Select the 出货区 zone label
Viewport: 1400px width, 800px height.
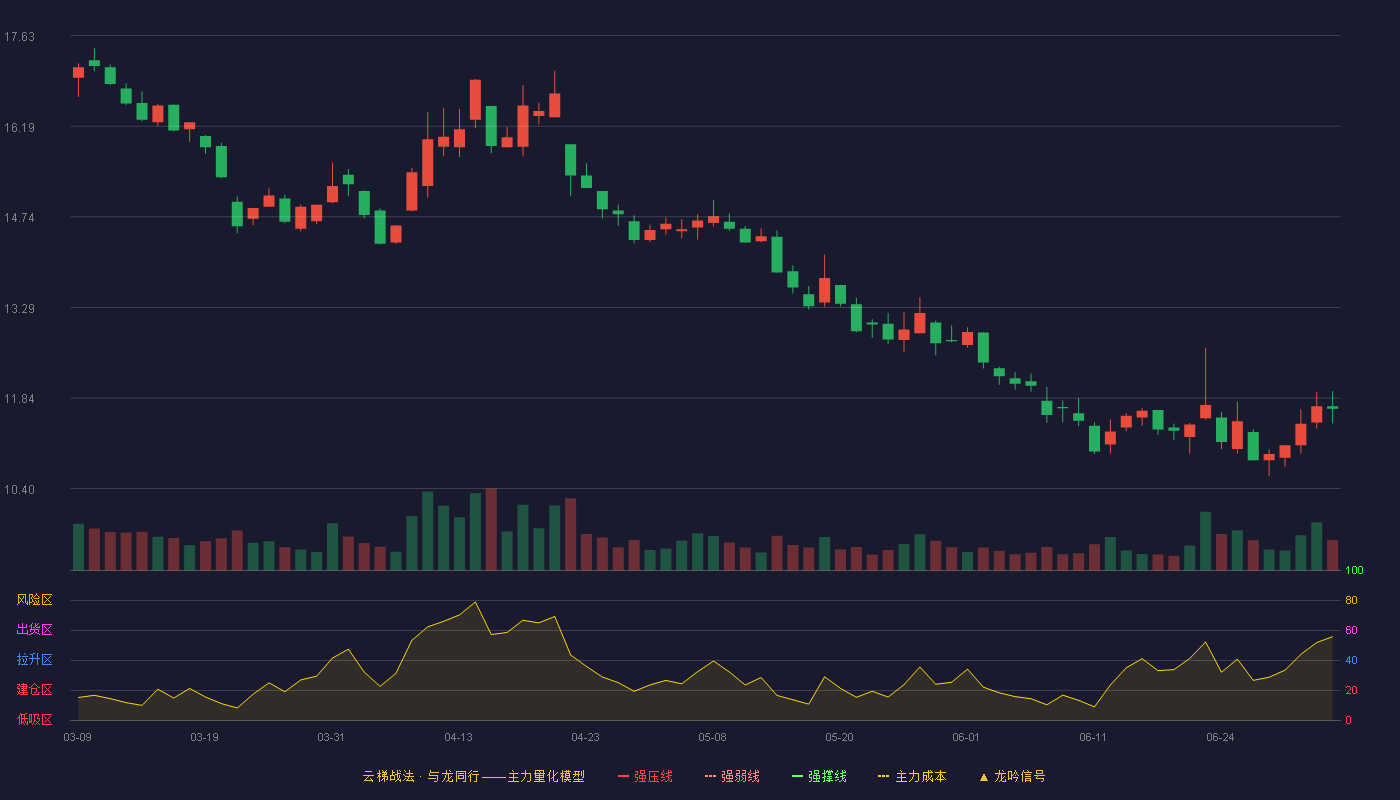click(34, 630)
